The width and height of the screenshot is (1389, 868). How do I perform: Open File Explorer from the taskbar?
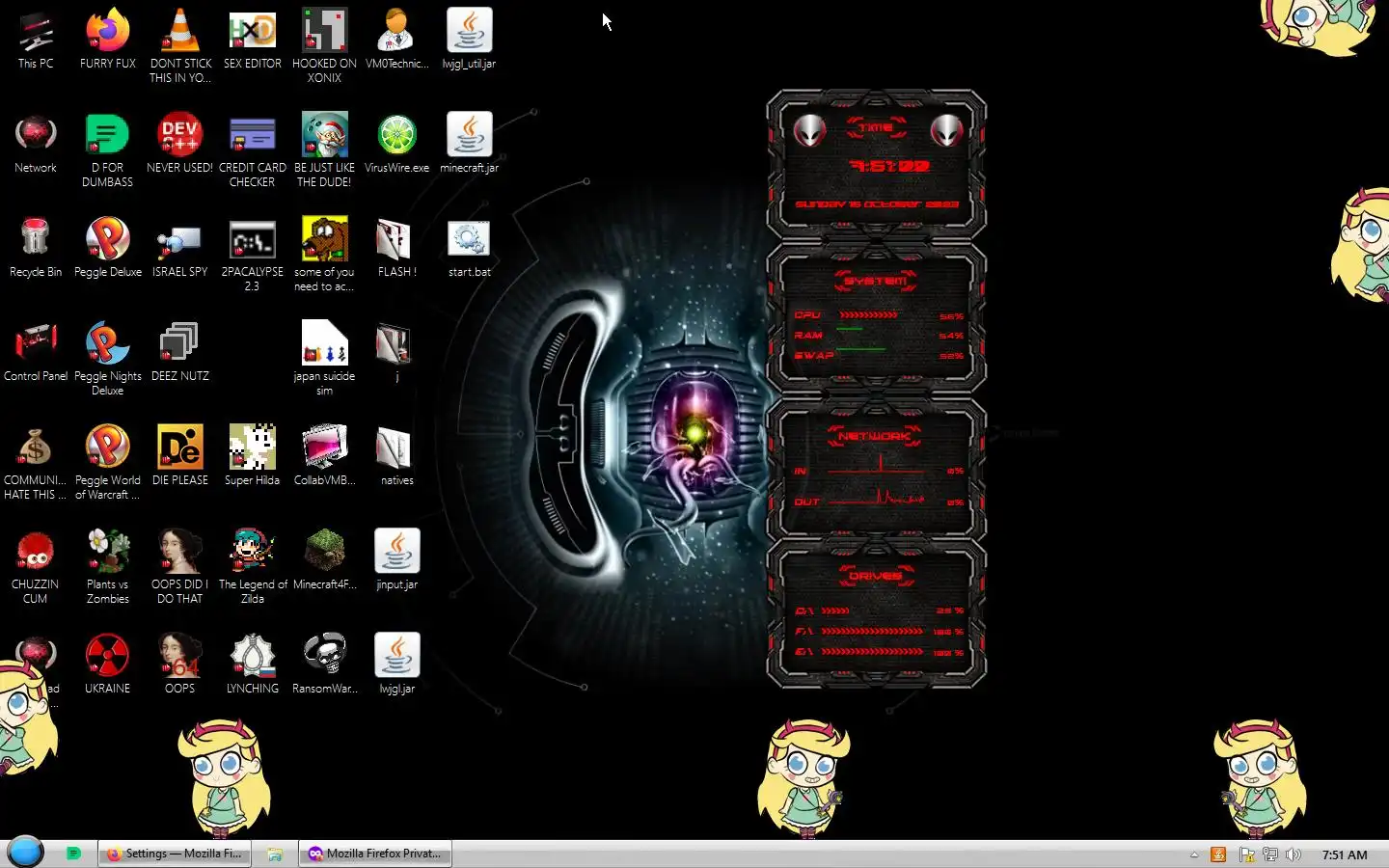(x=275, y=854)
